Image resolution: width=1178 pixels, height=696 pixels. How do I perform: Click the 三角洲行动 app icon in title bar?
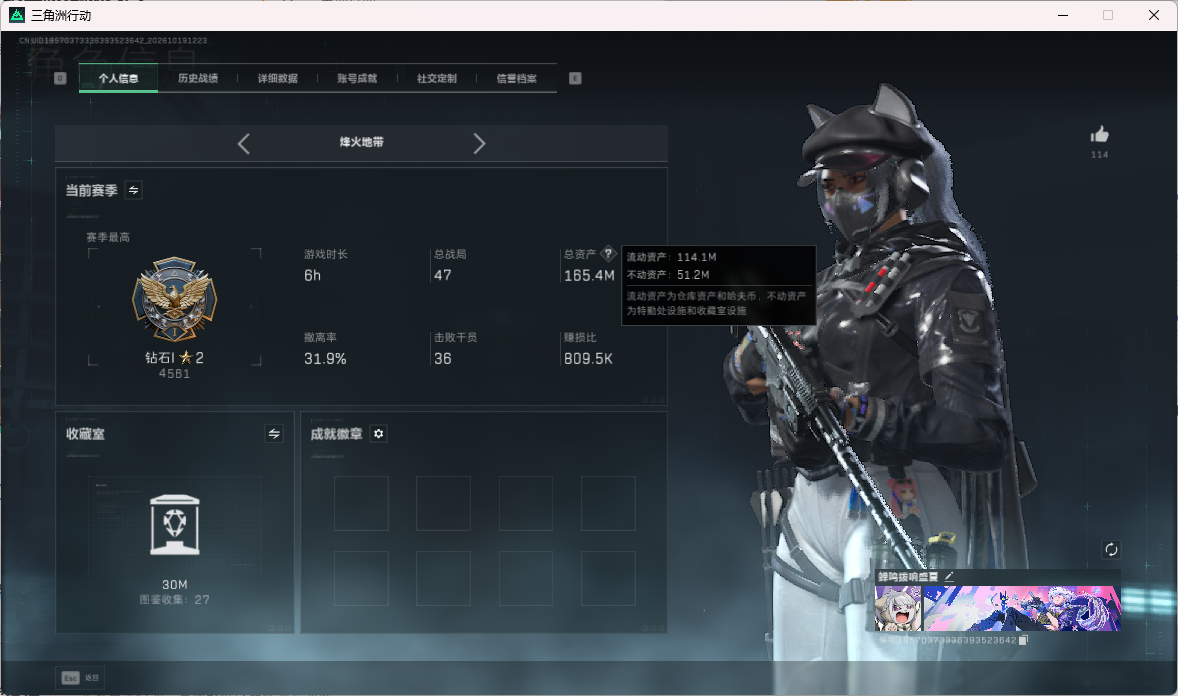(x=17, y=15)
